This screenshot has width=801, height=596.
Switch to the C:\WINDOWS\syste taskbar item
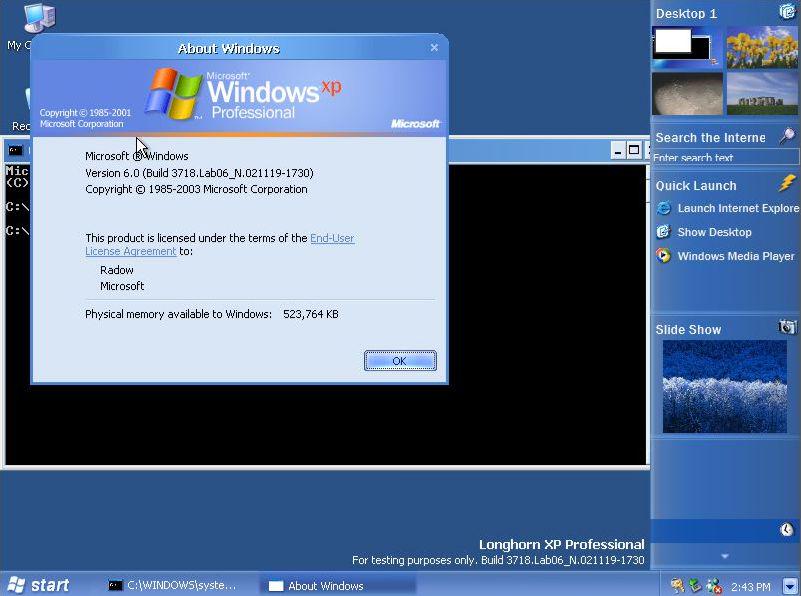click(175, 585)
